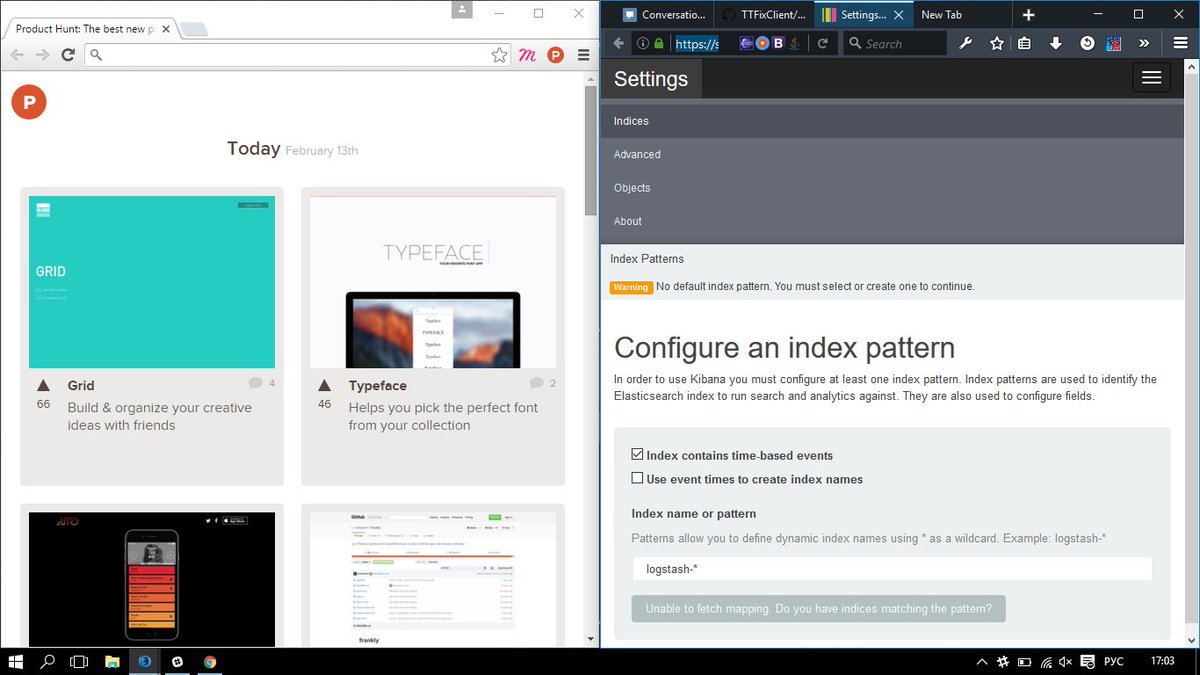Viewport: 1200px width, 675px height.
Task: Click Settings title in Kibana header
Action: tap(651, 79)
